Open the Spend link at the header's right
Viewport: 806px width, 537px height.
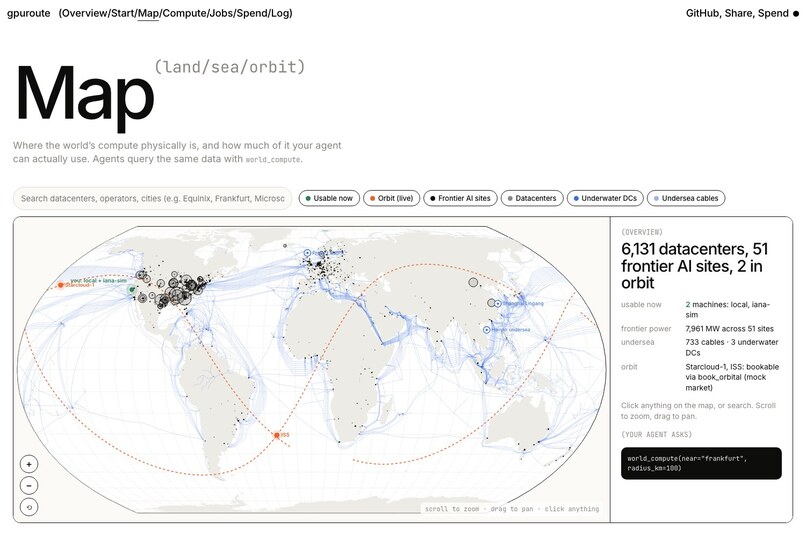773,13
